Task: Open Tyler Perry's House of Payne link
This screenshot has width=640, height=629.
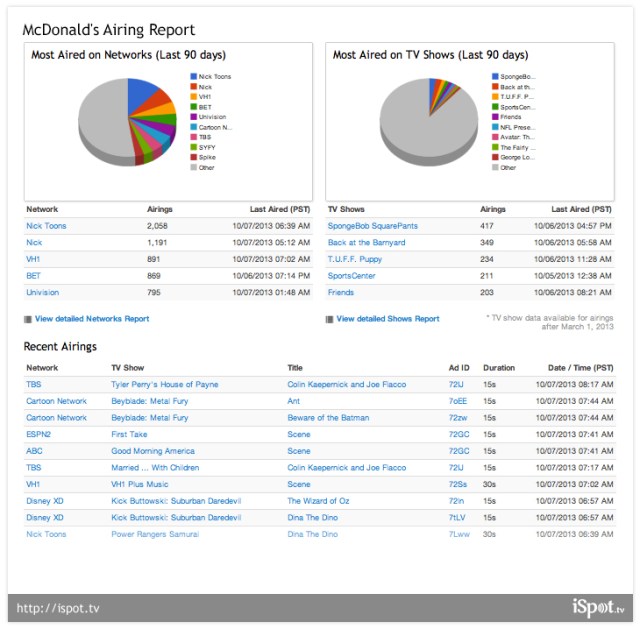Action: point(164,385)
